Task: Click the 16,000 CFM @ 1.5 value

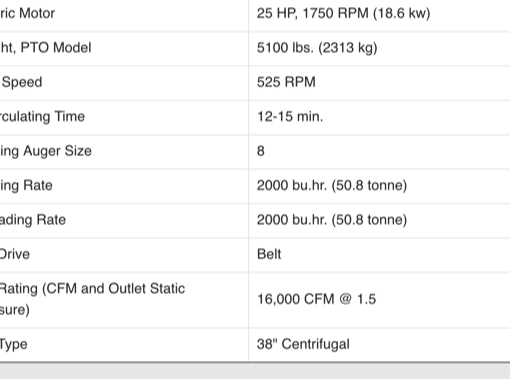Action: pos(316,299)
